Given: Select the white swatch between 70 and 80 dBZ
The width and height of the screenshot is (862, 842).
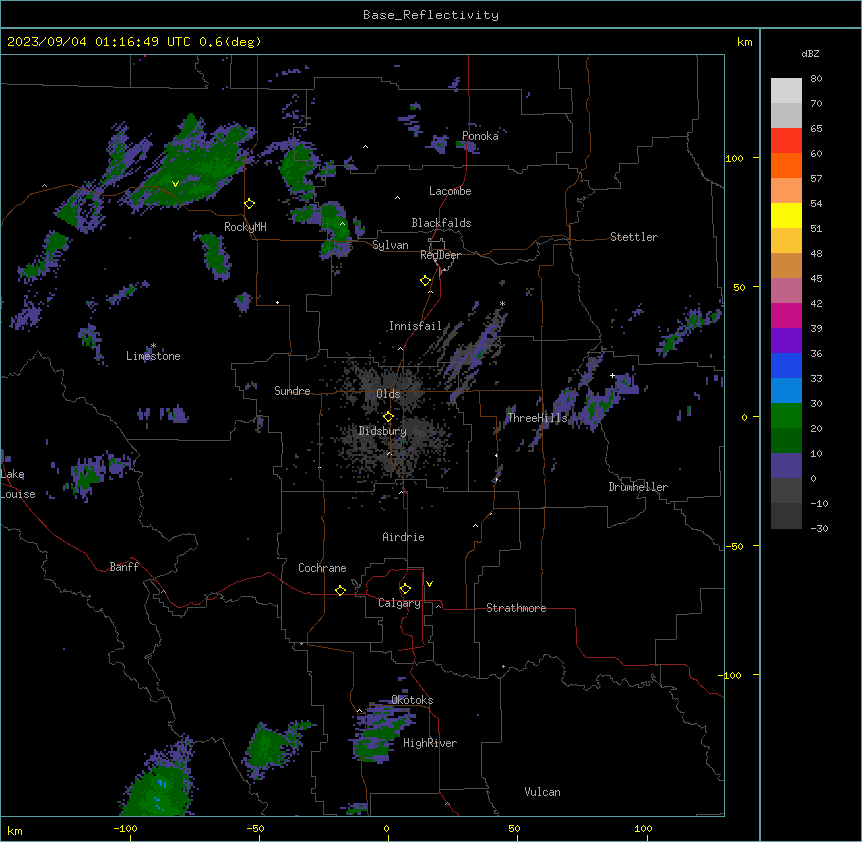Looking at the screenshot, I should [786, 91].
